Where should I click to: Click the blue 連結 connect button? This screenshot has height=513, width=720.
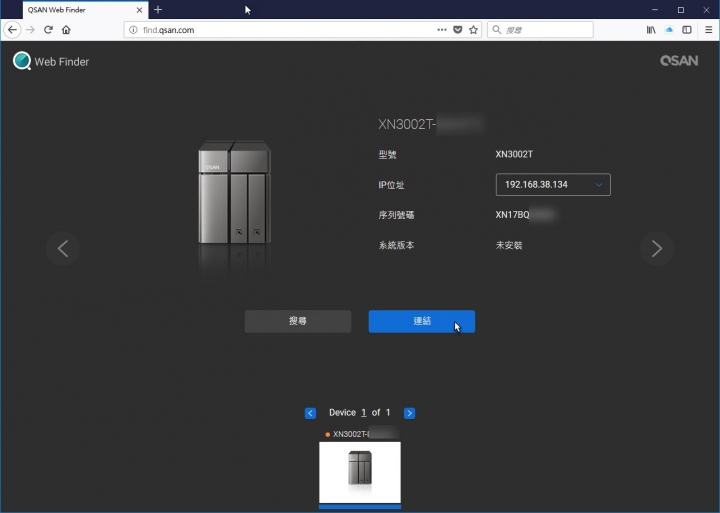click(x=422, y=321)
